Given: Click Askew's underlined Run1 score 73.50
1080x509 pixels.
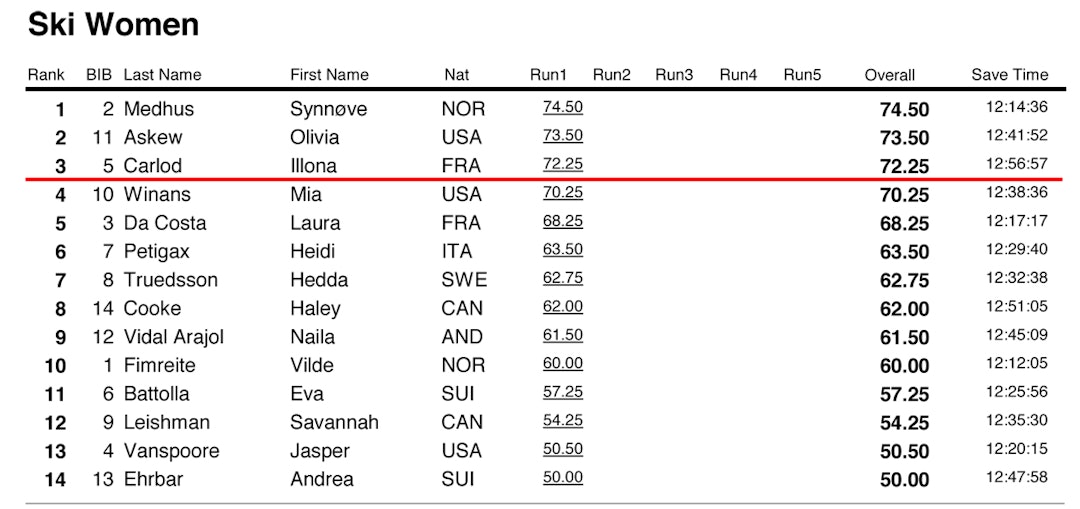Looking at the screenshot, I should pyautogui.click(x=562, y=135).
